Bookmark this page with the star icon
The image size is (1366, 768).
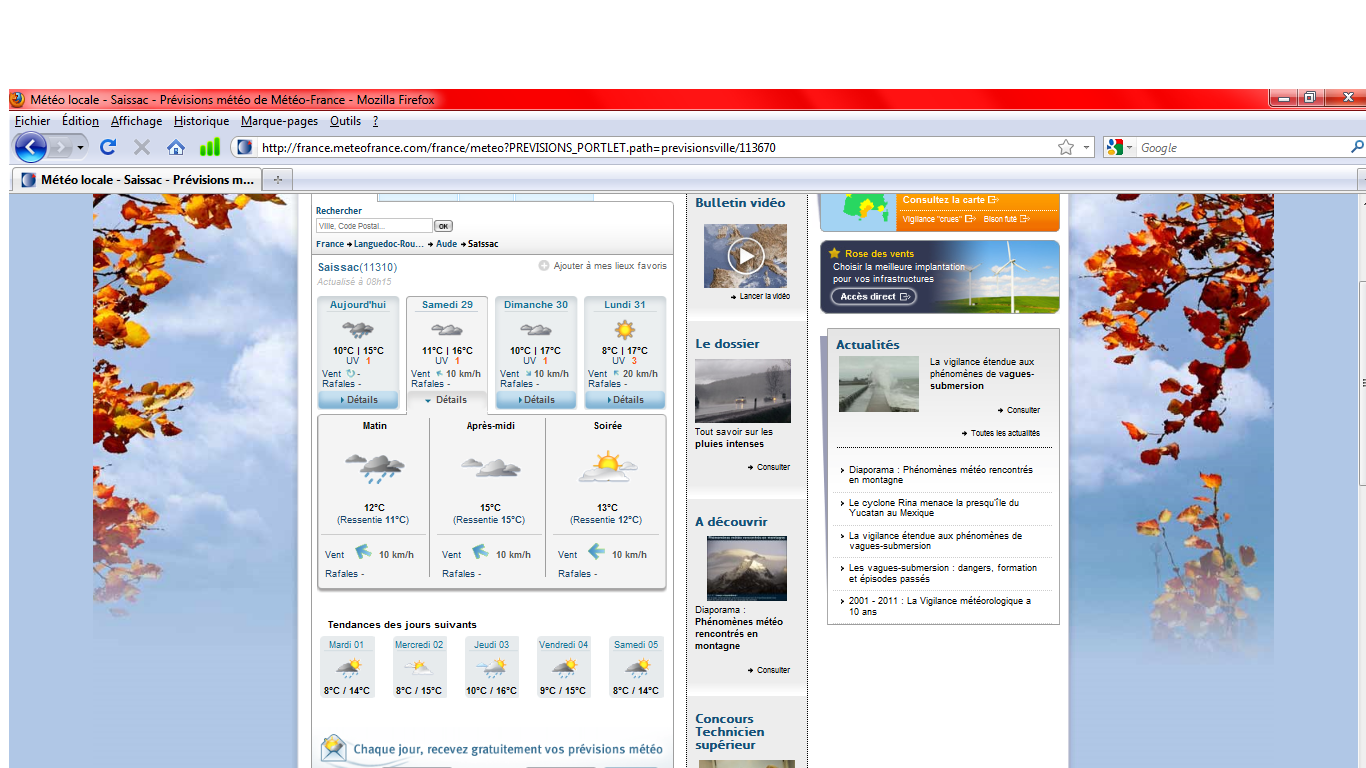coord(1066,148)
